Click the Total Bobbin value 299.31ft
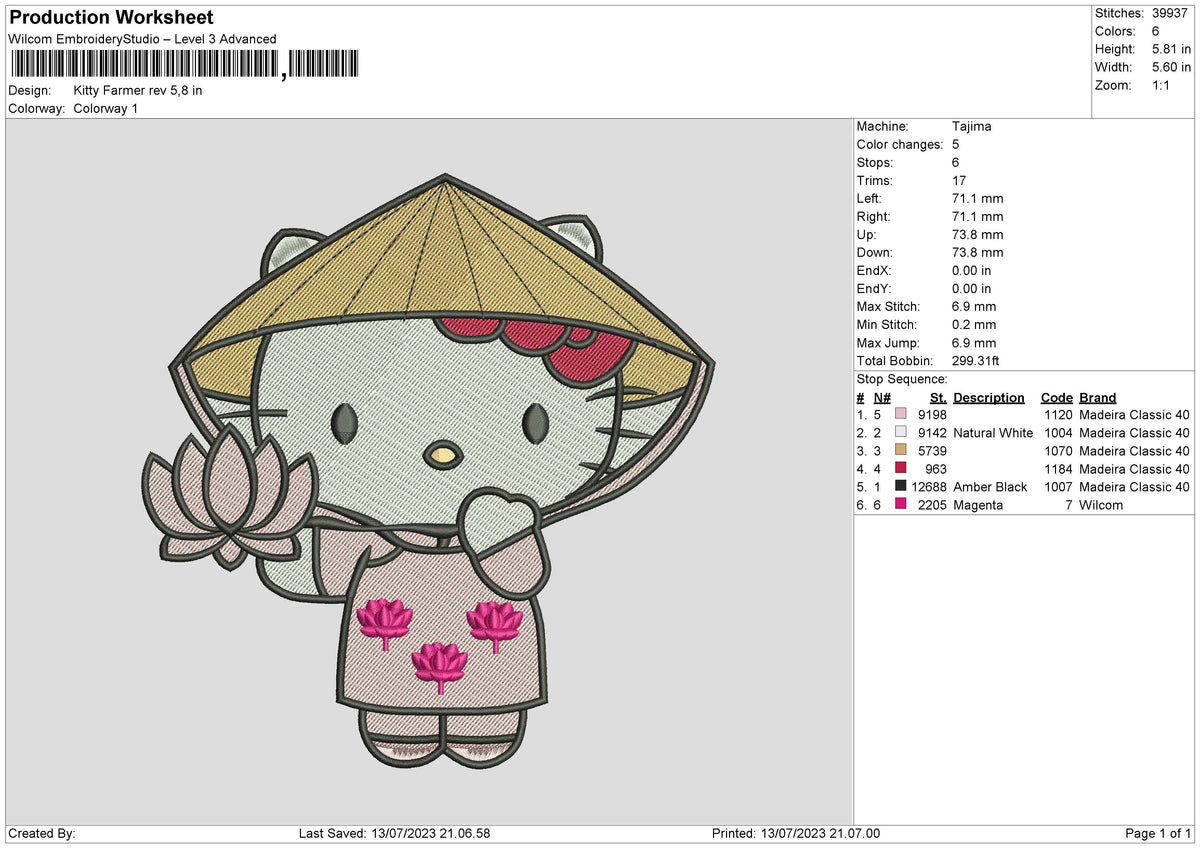Viewport: 1200px width, 848px height. point(977,361)
